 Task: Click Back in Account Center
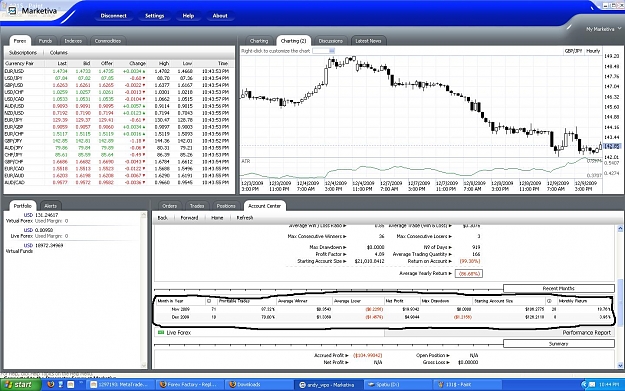tap(163, 218)
